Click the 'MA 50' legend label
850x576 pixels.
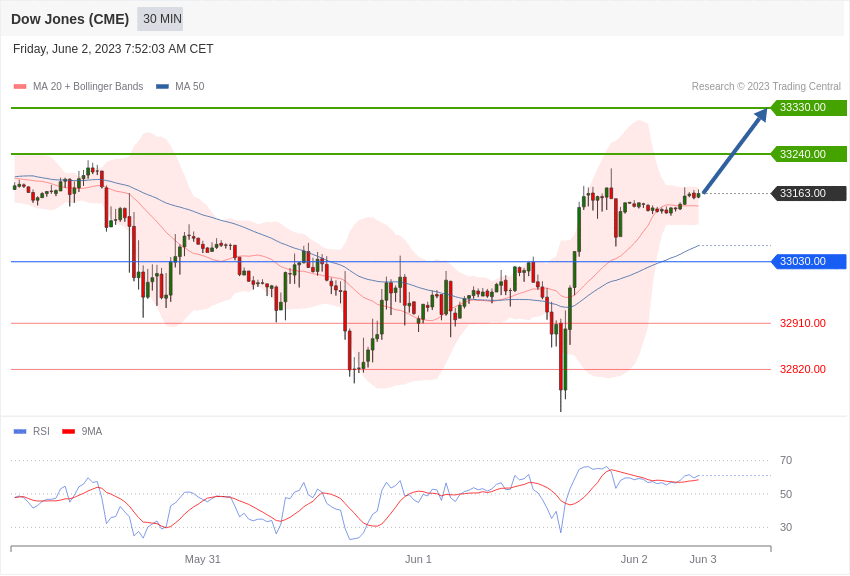[190, 86]
